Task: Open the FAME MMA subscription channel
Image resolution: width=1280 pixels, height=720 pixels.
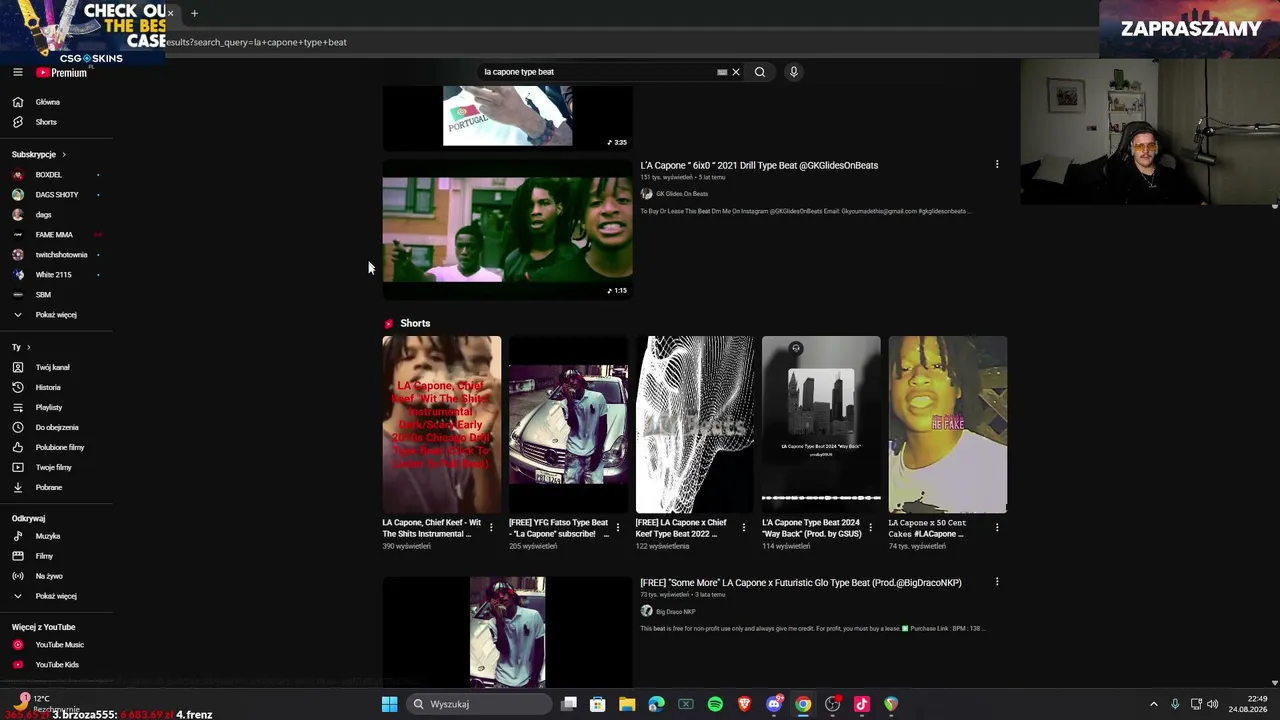Action: (x=56, y=235)
